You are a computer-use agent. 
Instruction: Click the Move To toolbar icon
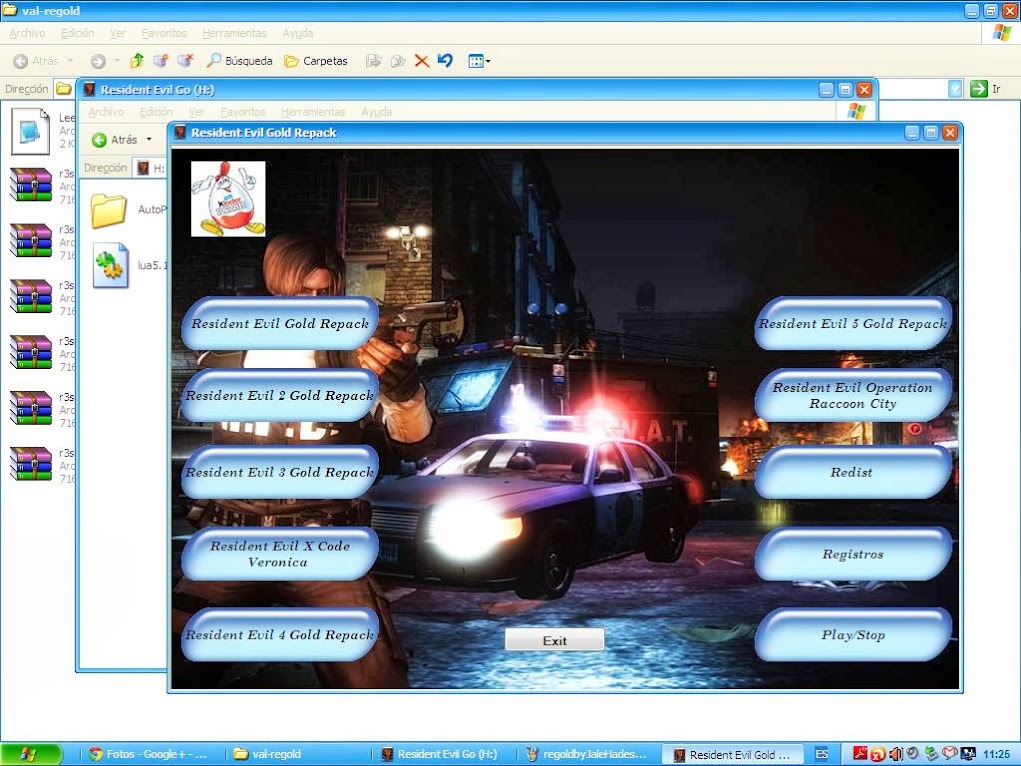(x=373, y=61)
